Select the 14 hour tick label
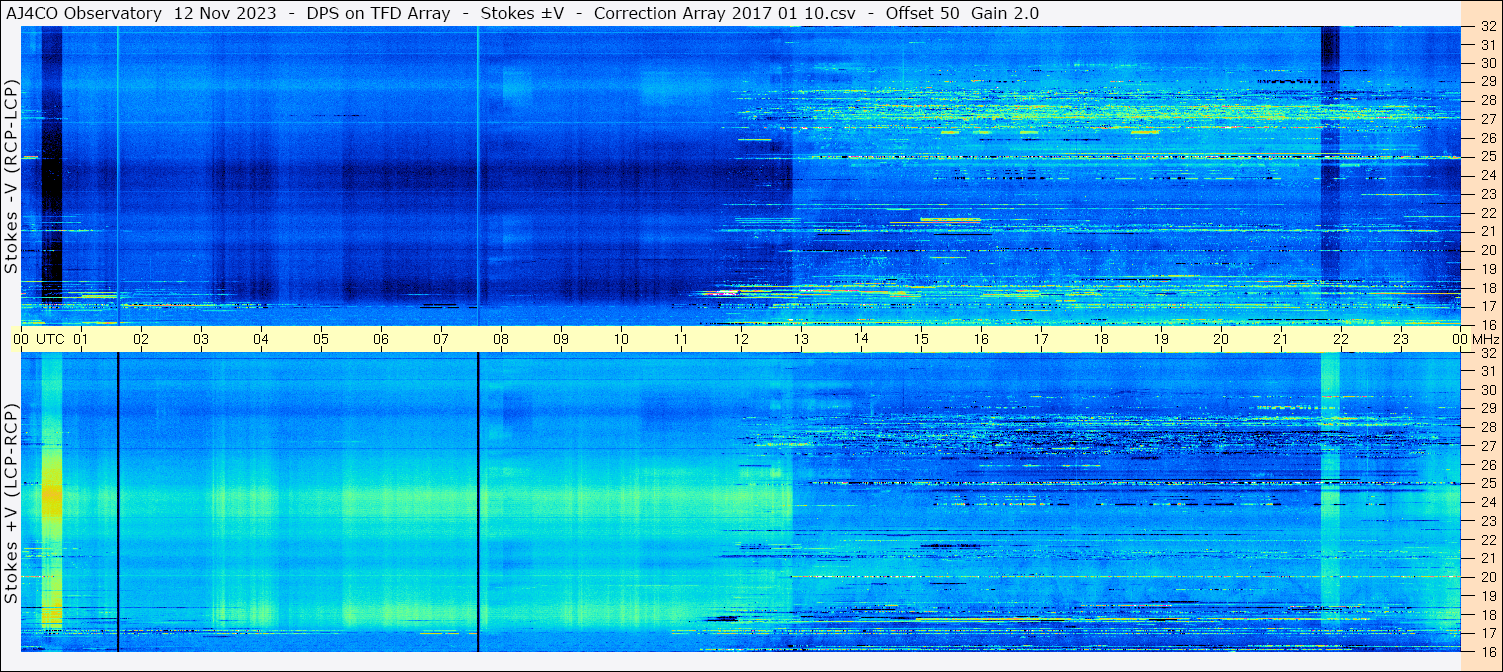 [x=861, y=339]
